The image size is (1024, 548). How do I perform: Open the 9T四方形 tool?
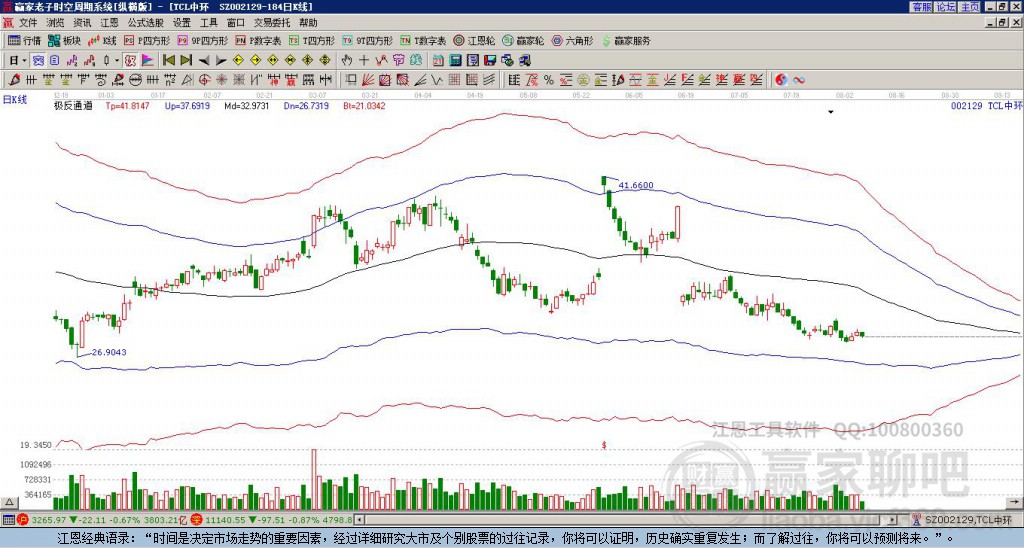pyautogui.click(x=367, y=40)
